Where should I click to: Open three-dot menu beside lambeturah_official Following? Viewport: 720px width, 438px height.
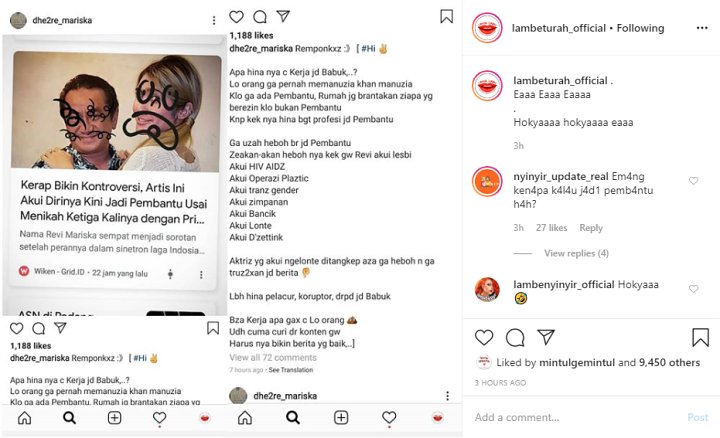click(702, 28)
